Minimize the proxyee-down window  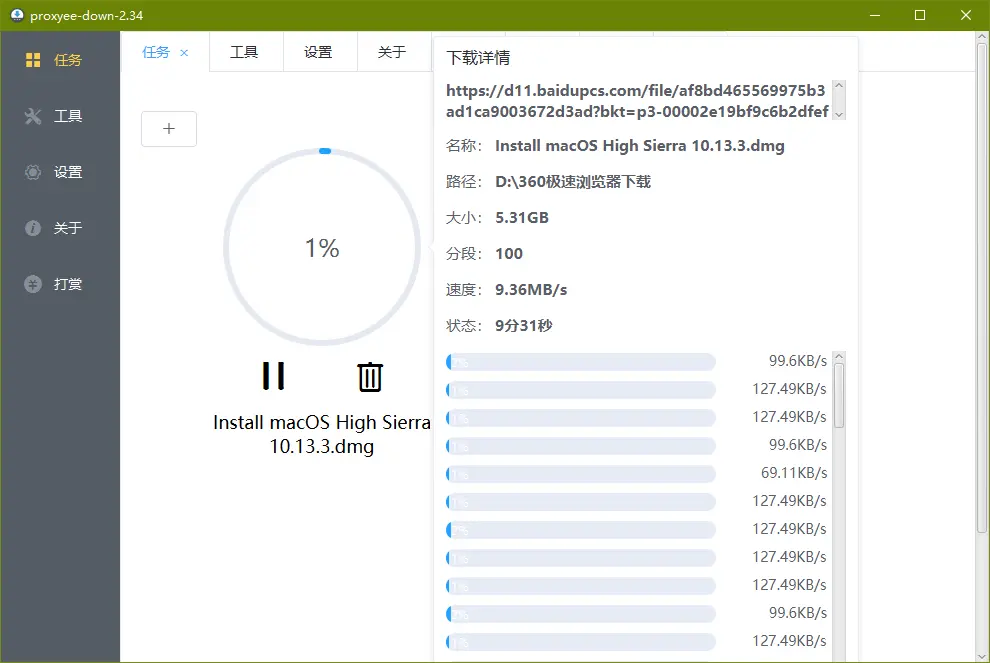click(875, 15)
